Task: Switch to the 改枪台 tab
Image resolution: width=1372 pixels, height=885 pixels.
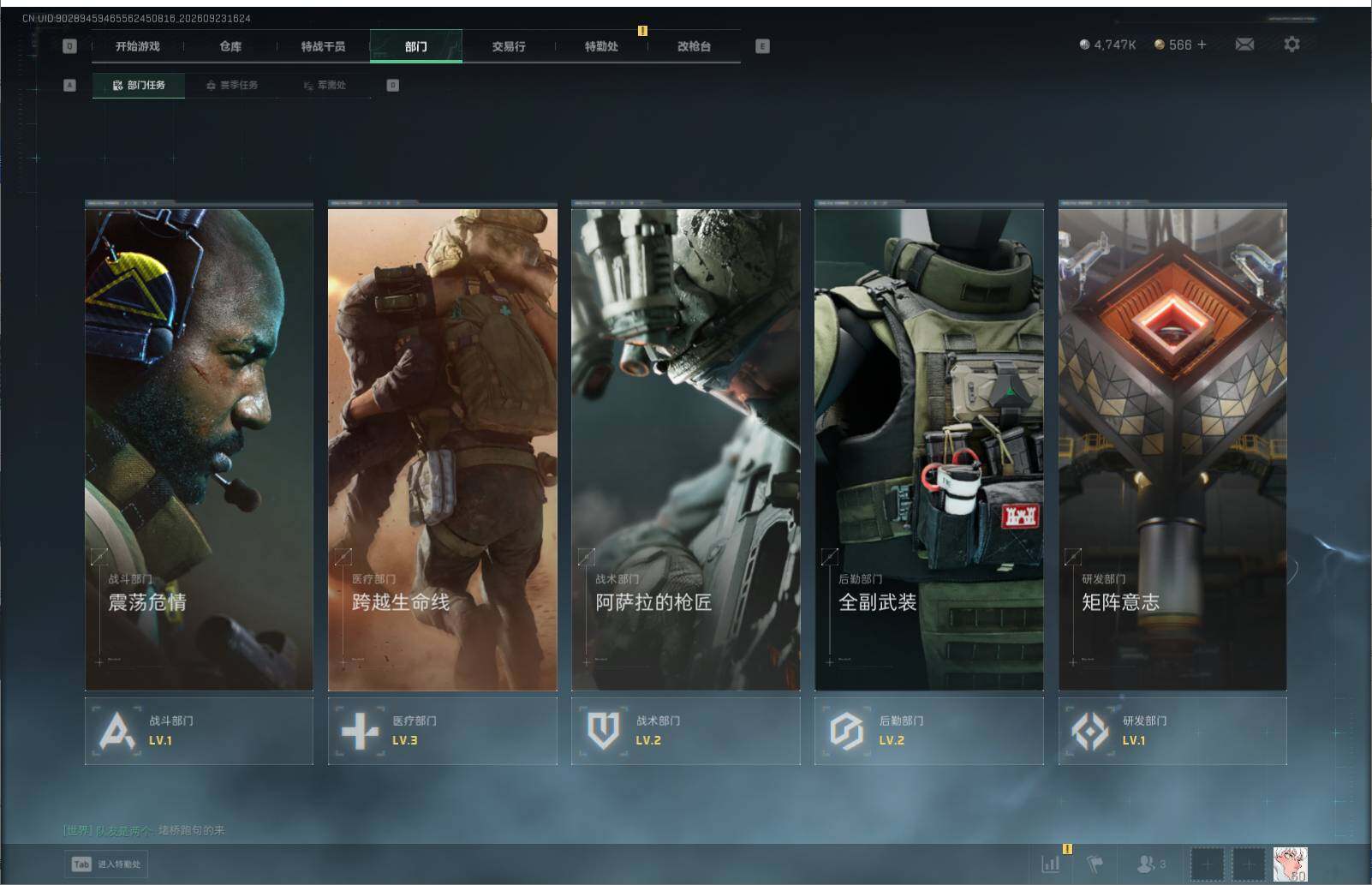Action: pyautogui.click(x=694, y=46)
